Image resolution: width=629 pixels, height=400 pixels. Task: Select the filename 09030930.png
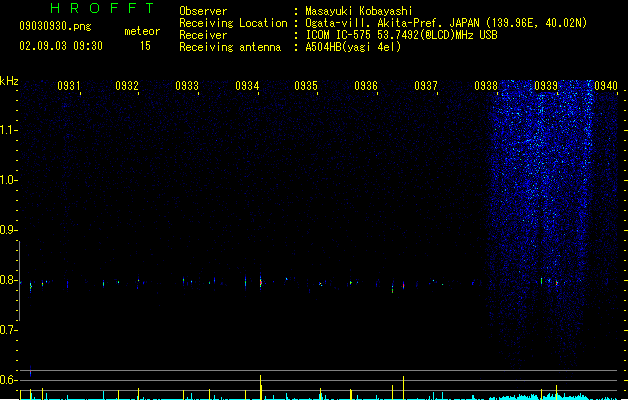(55, 26)
